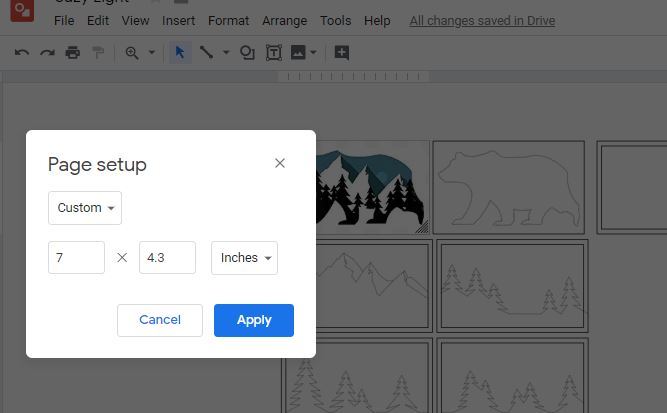Screen dimensions: 667x413
Task: Click All changes saved in Drive link
Action: click(482, 20)
